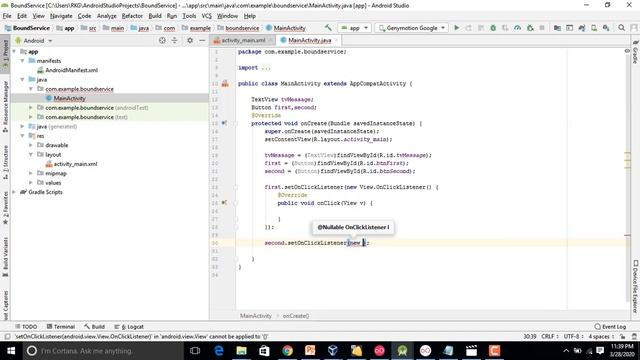This screenshot has height=360, width=640.
Task: Open the File menu
Action: pos(7,16)
